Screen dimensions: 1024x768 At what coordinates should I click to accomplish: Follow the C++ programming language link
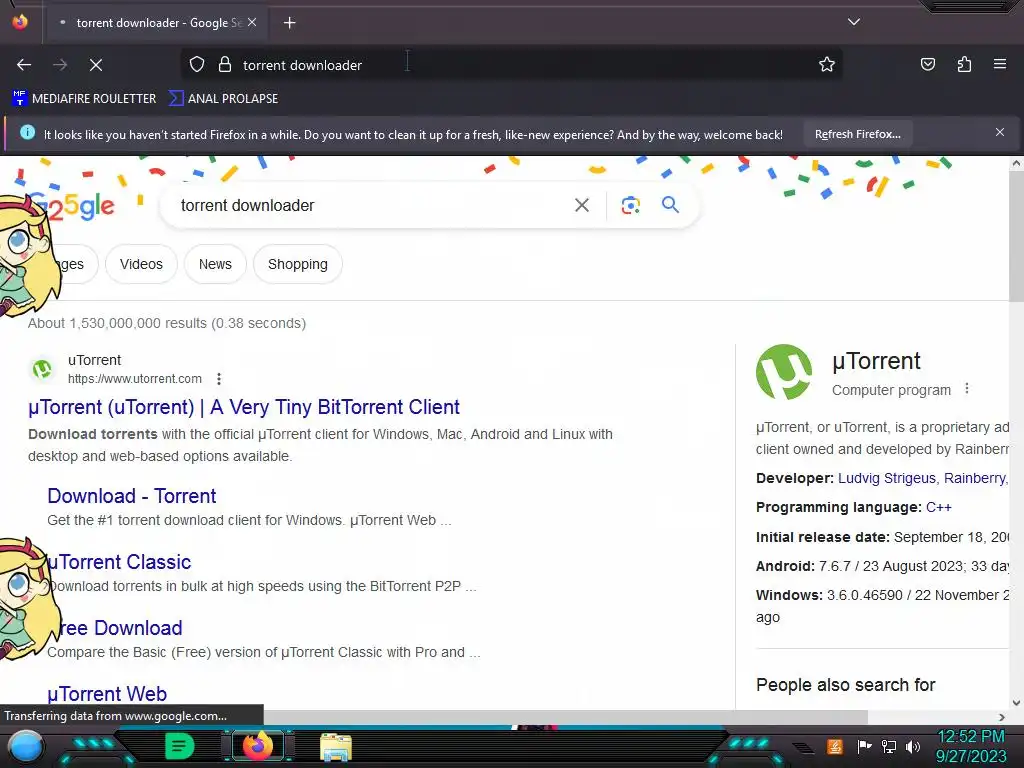point(938,507)
